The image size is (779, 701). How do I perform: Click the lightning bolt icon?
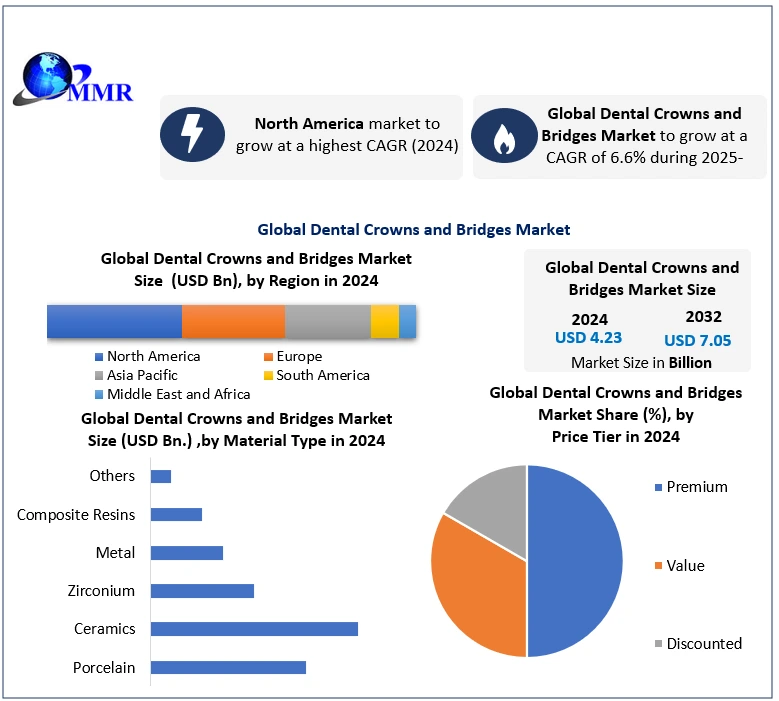pyautogui.click(x=192, y=137)
